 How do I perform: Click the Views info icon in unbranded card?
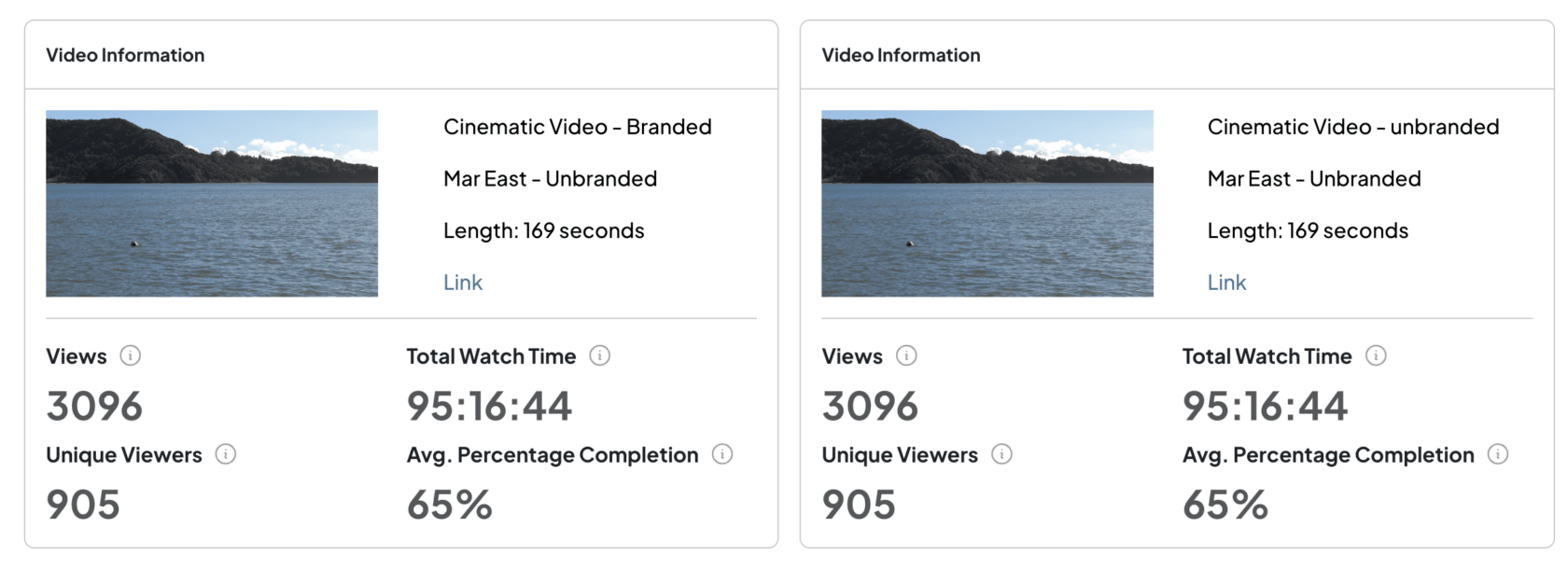tap(906, 355)
